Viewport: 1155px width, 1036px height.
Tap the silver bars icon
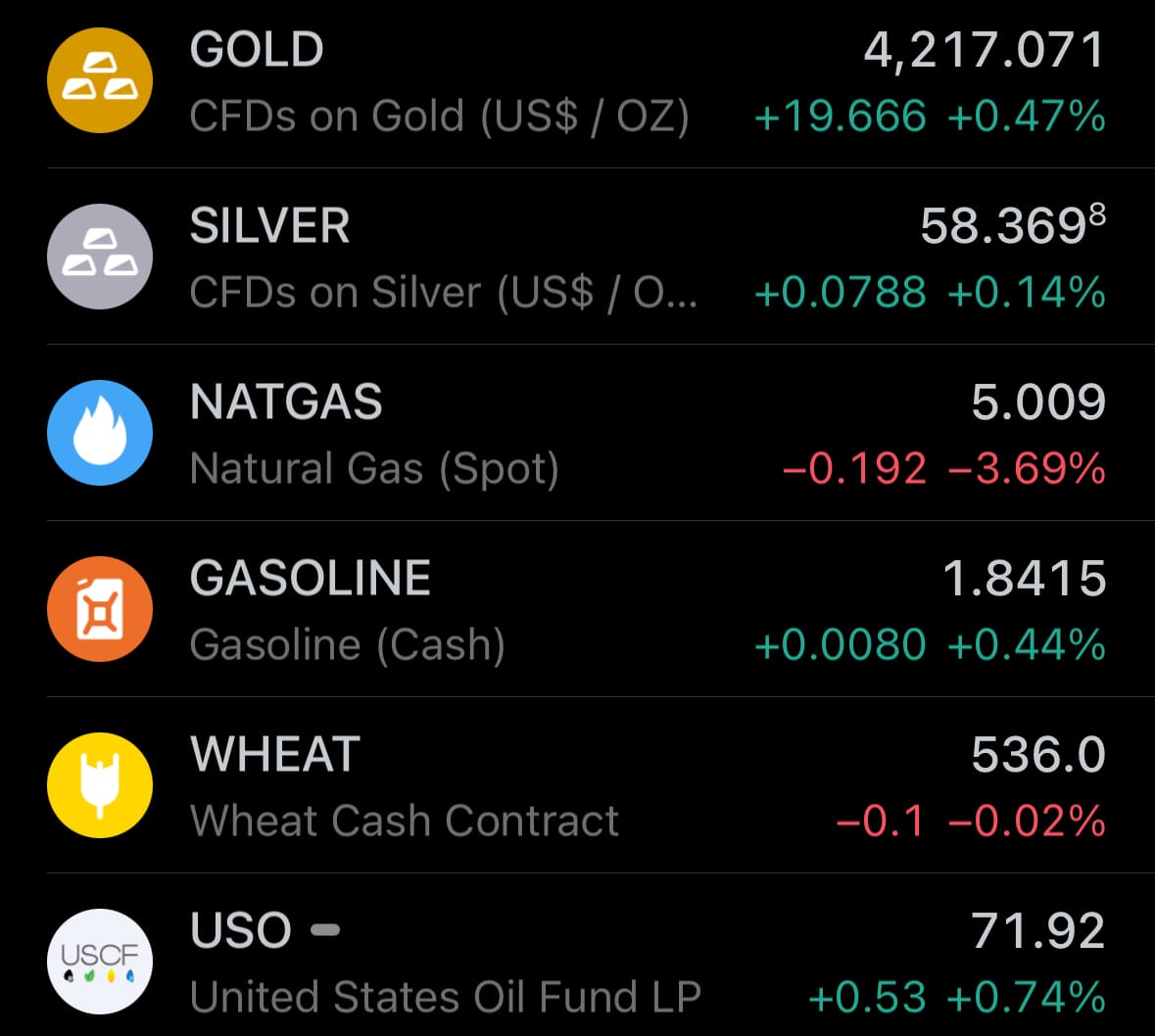coord(100,257)
